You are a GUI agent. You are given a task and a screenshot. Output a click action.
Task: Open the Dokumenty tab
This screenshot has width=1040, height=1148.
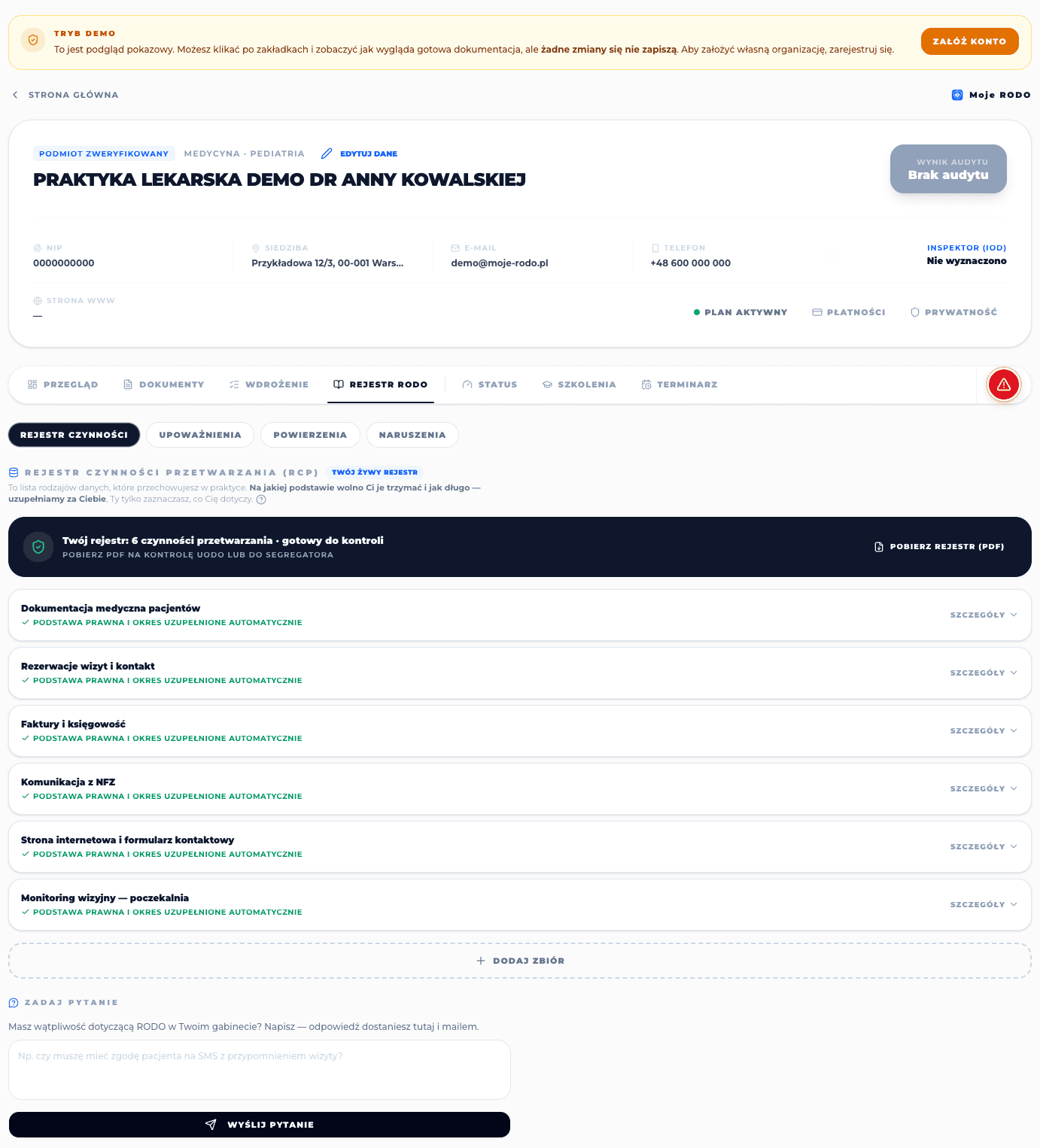163,384
